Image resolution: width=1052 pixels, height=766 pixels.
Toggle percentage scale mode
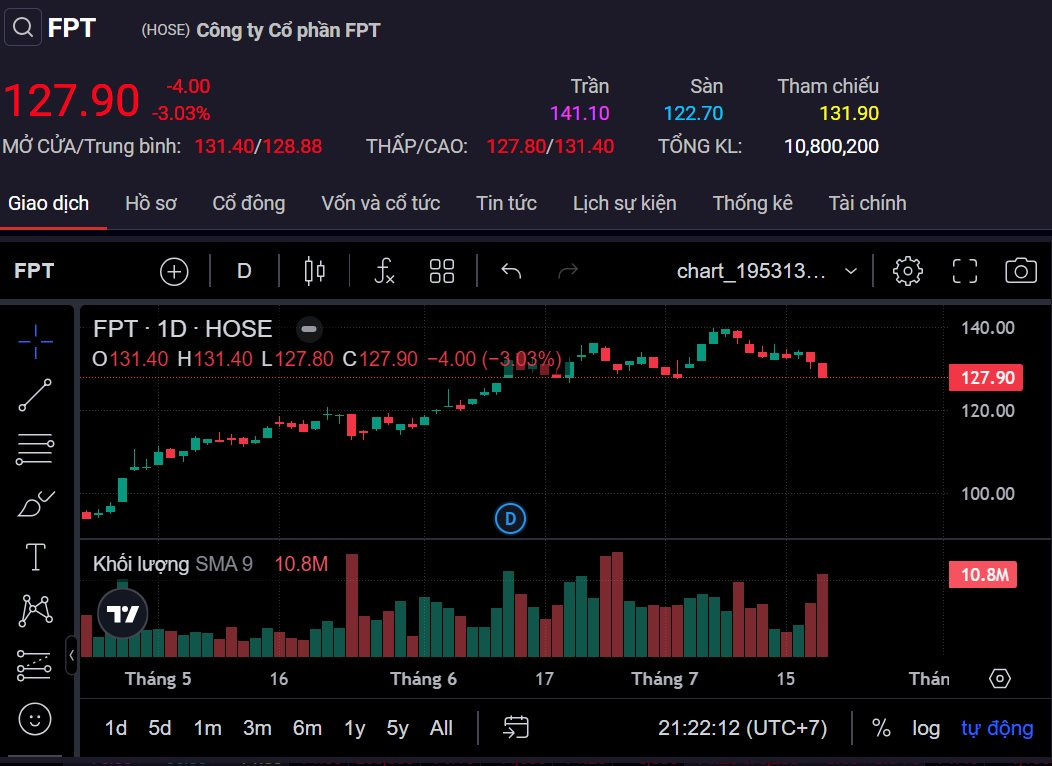881,728
